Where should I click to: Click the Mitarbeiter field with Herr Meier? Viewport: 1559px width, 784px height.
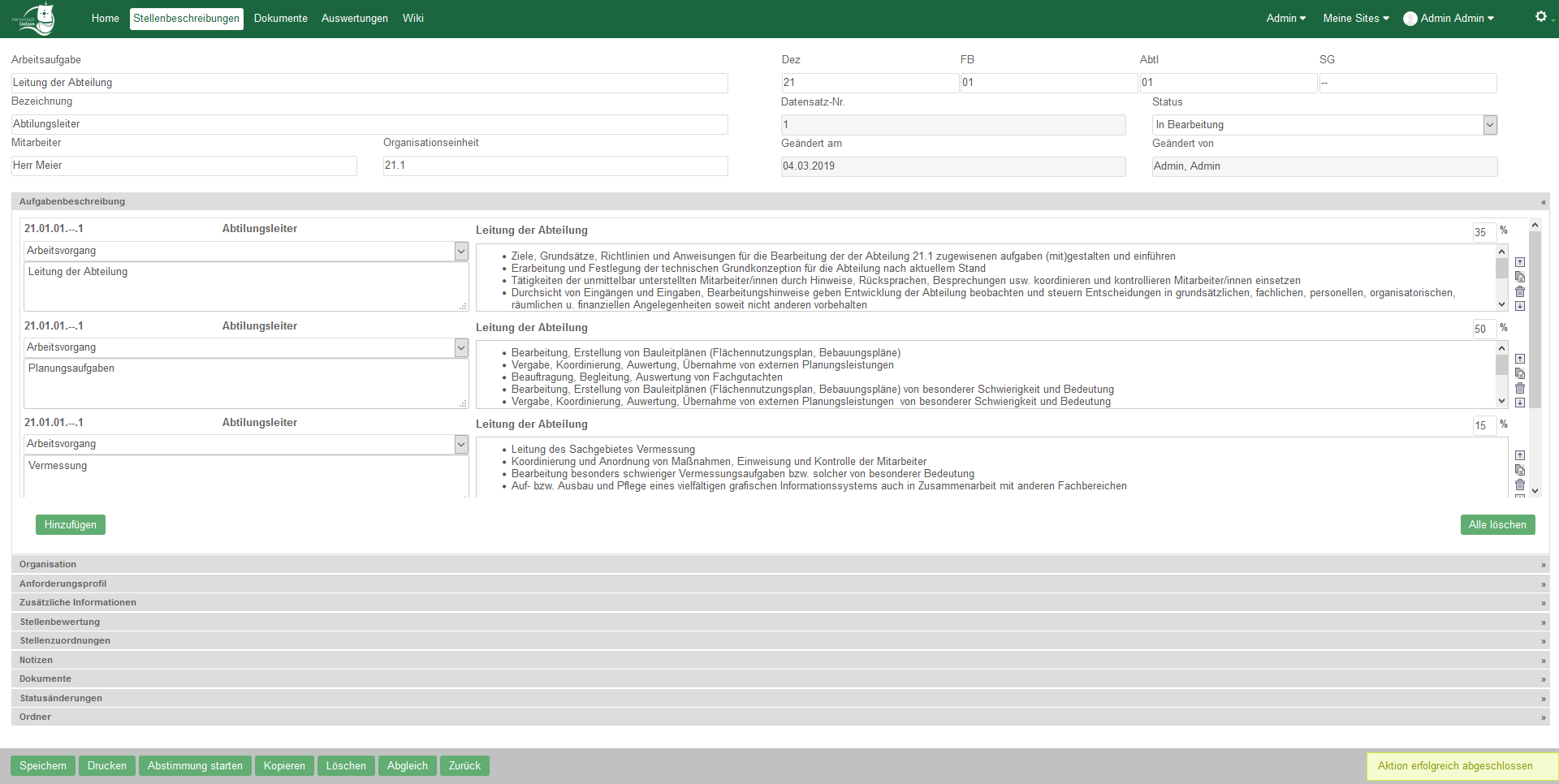tap(184, 166)
